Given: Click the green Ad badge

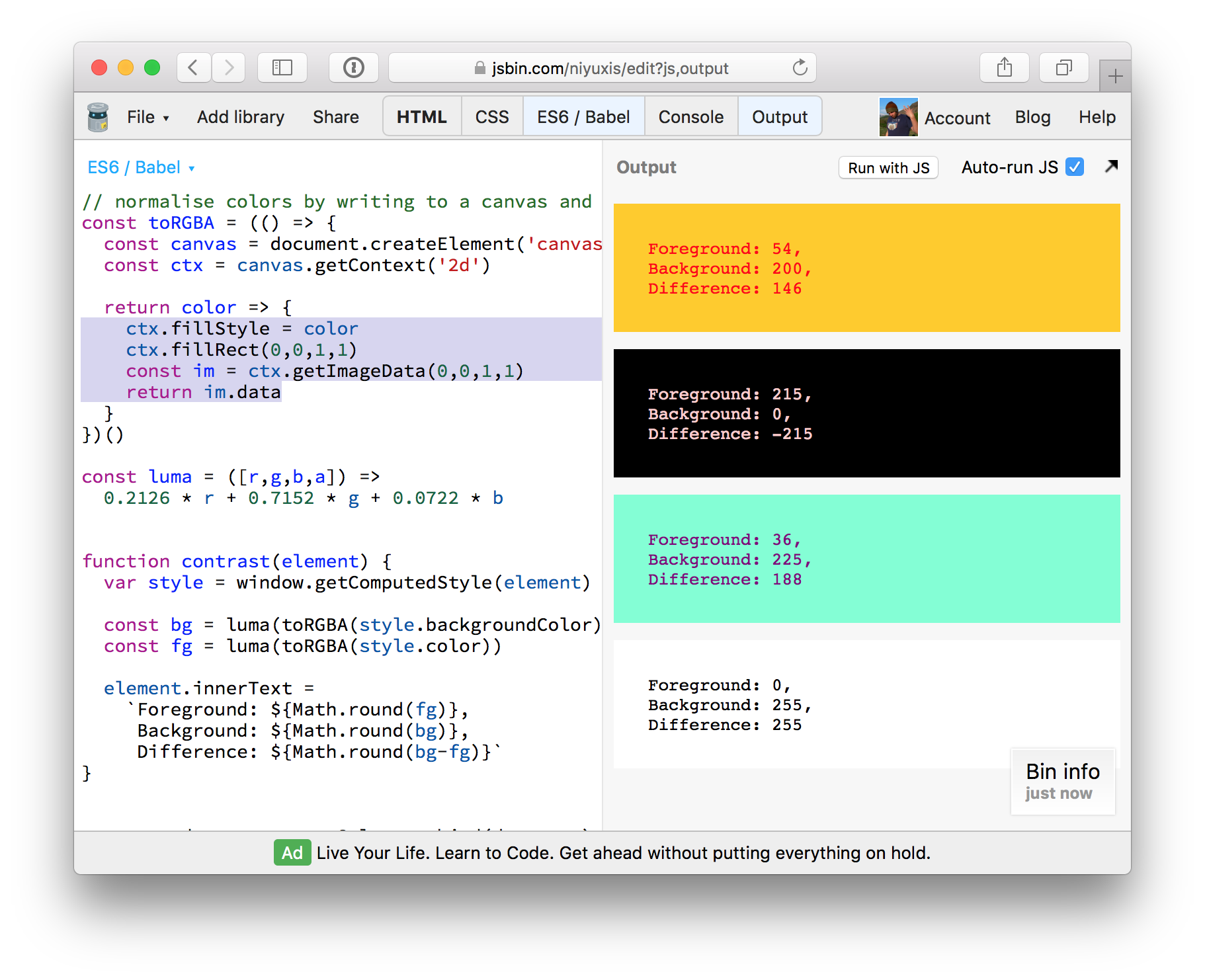Looking at the screenshot, I should pos(292,853).
